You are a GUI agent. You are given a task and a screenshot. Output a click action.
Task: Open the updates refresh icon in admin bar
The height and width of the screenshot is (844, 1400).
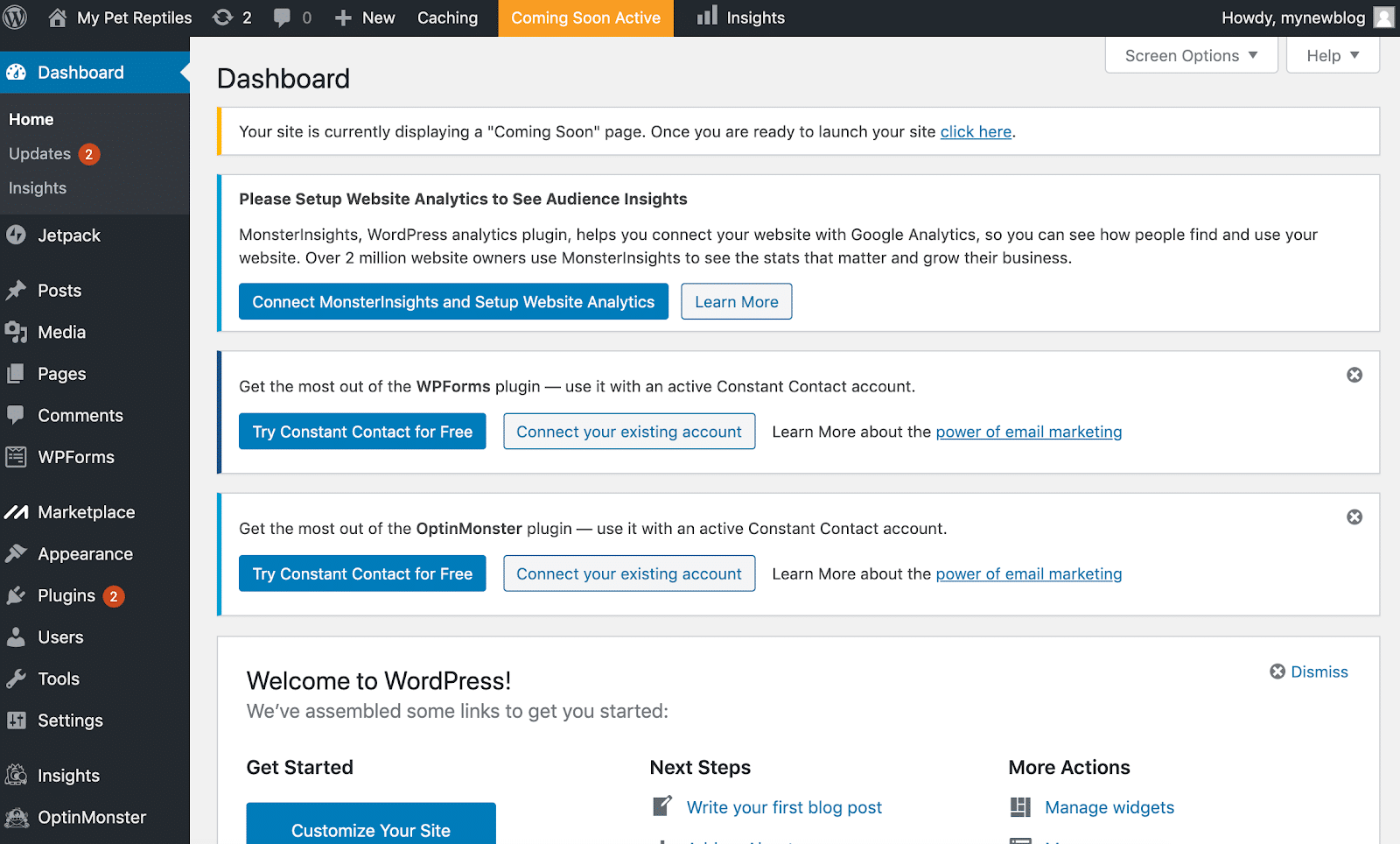point(223,18)
